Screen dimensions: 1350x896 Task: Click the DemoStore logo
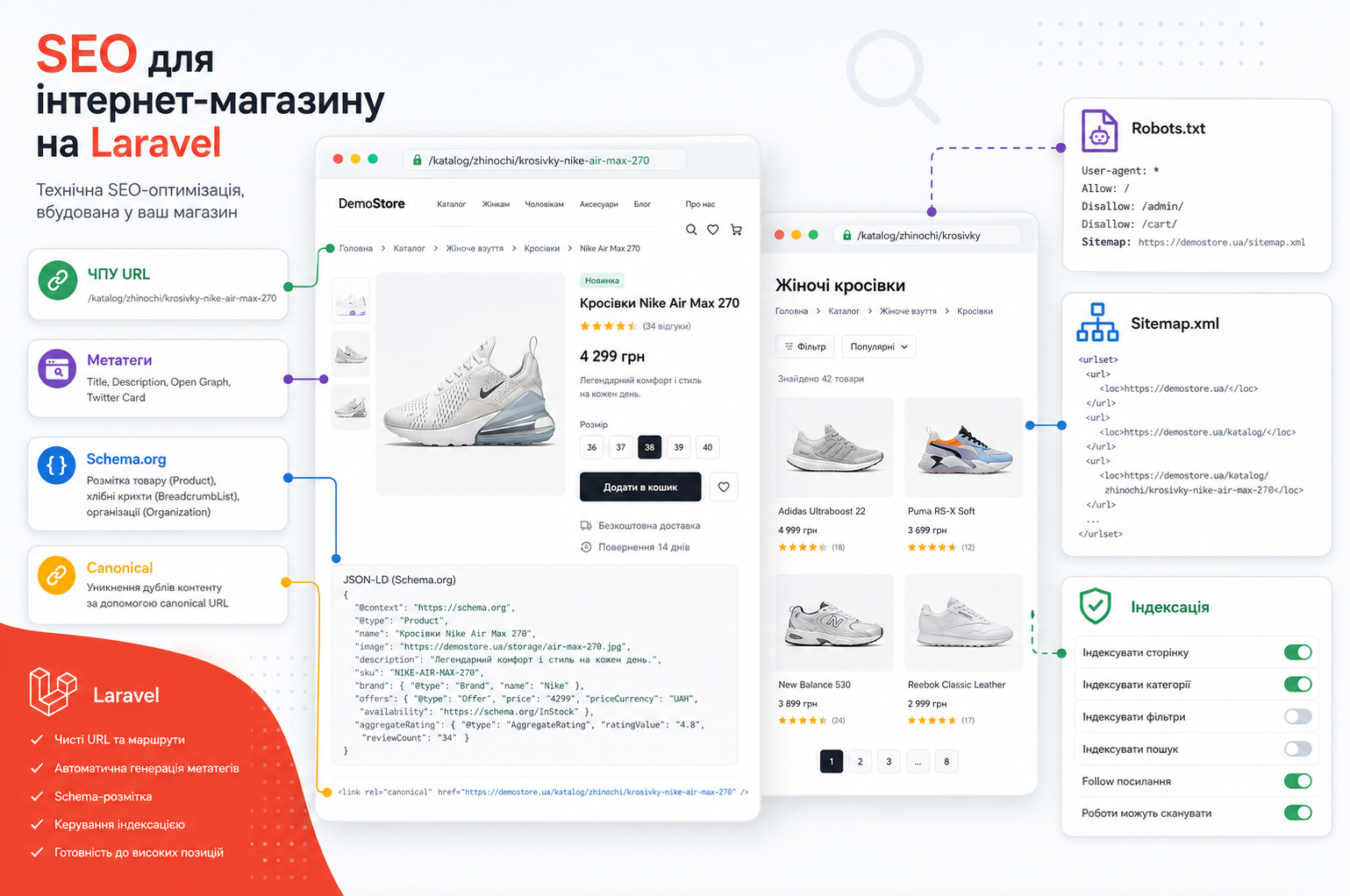coord(372,203)
